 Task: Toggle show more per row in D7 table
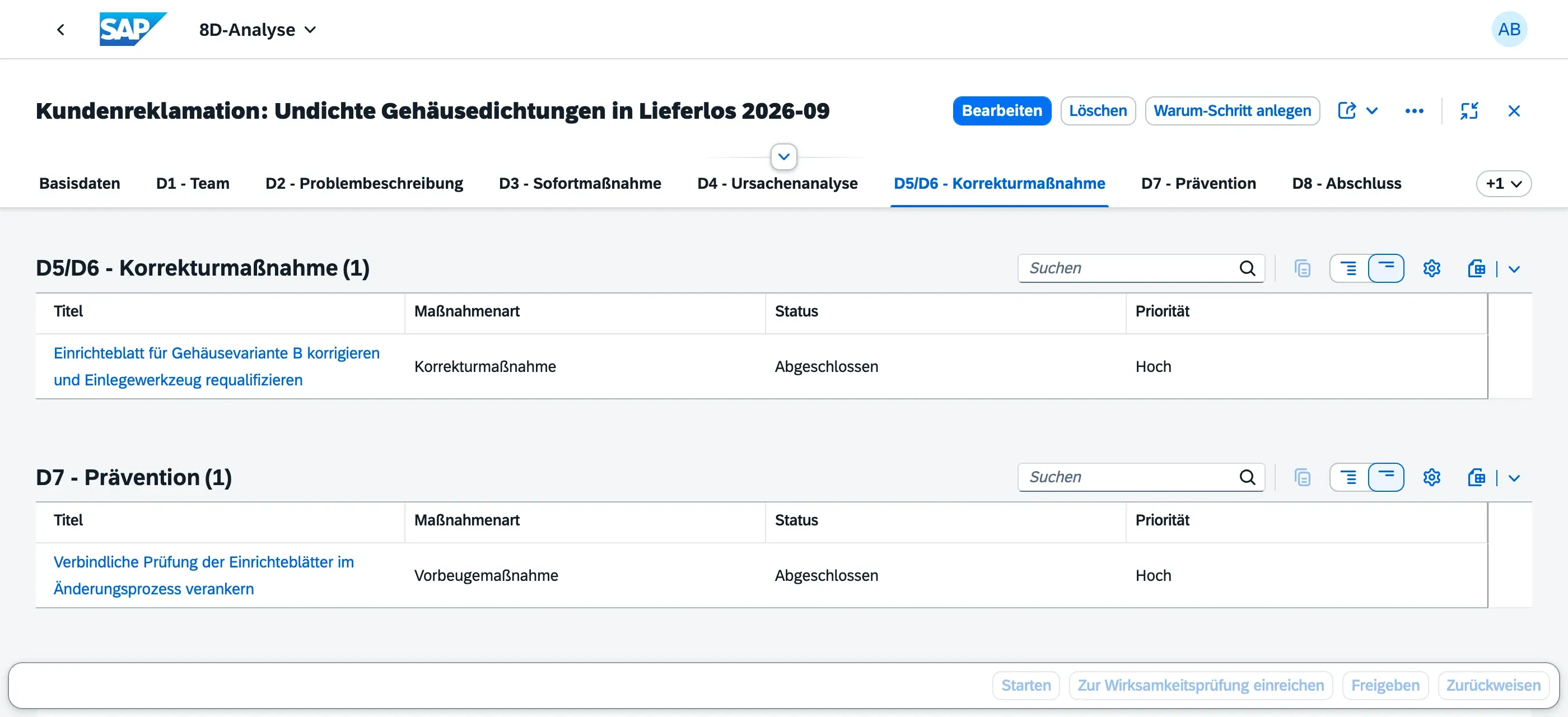pyautogui.click(x=1348, y=477)
